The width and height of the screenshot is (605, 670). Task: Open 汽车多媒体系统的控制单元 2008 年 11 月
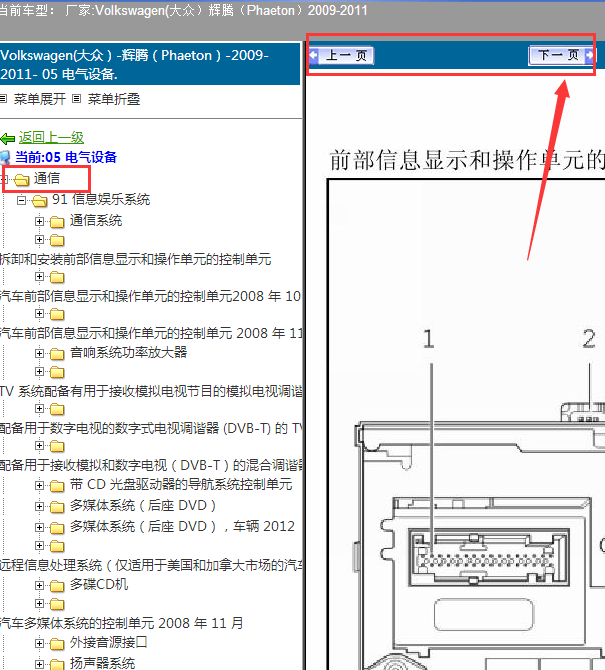click(x=121, y=623)
